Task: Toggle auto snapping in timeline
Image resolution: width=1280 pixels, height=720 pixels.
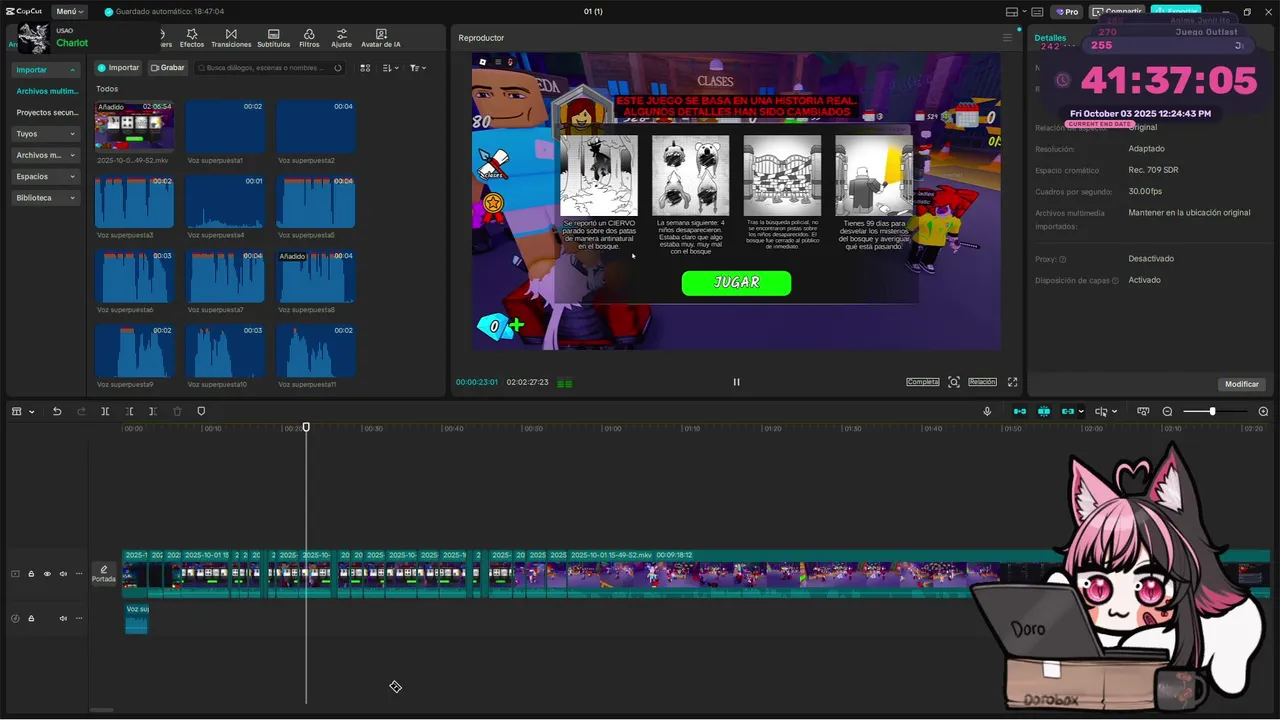Action: pyautogui.click(x=1044, y=411)
